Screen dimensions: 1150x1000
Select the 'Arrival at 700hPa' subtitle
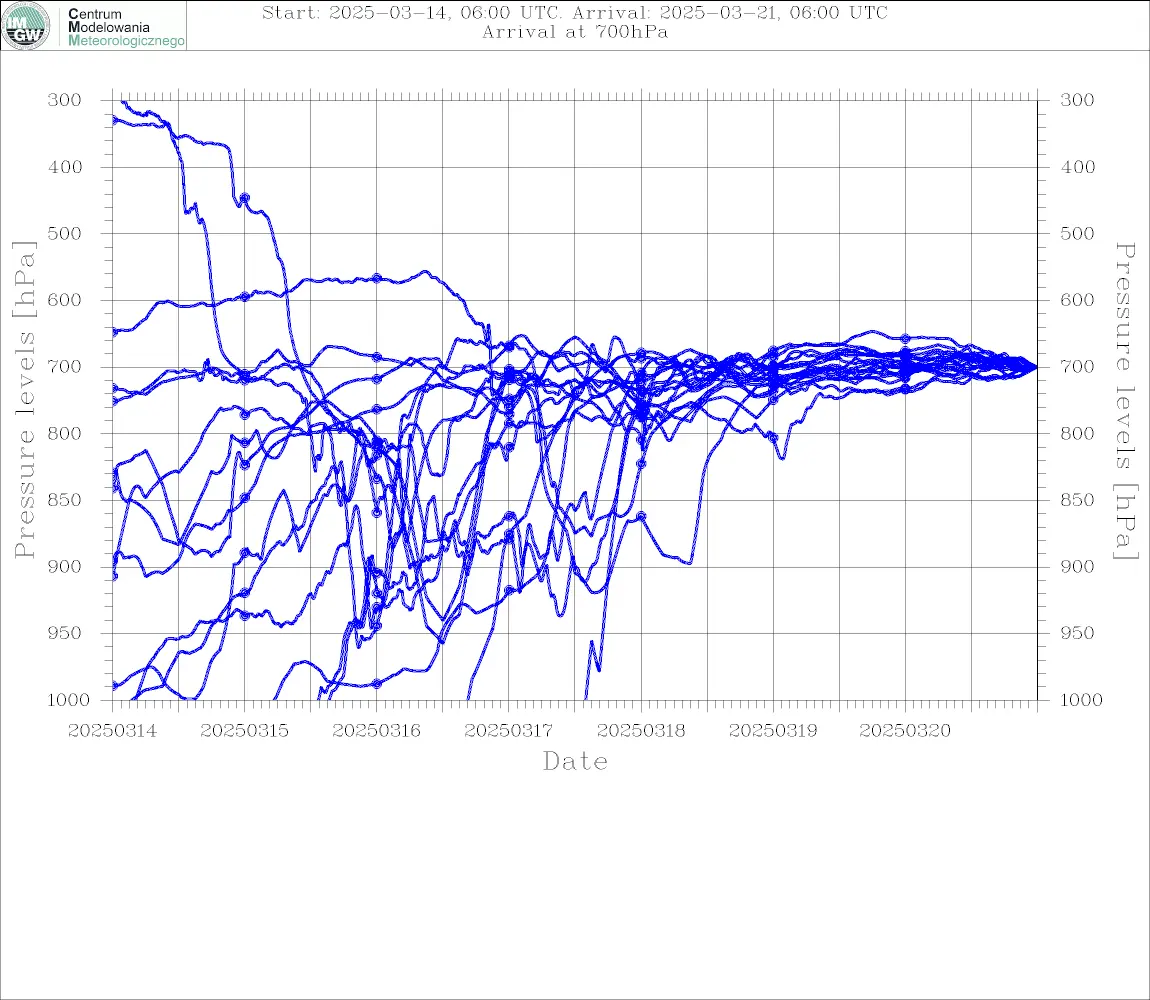click(x=575, y=32)
